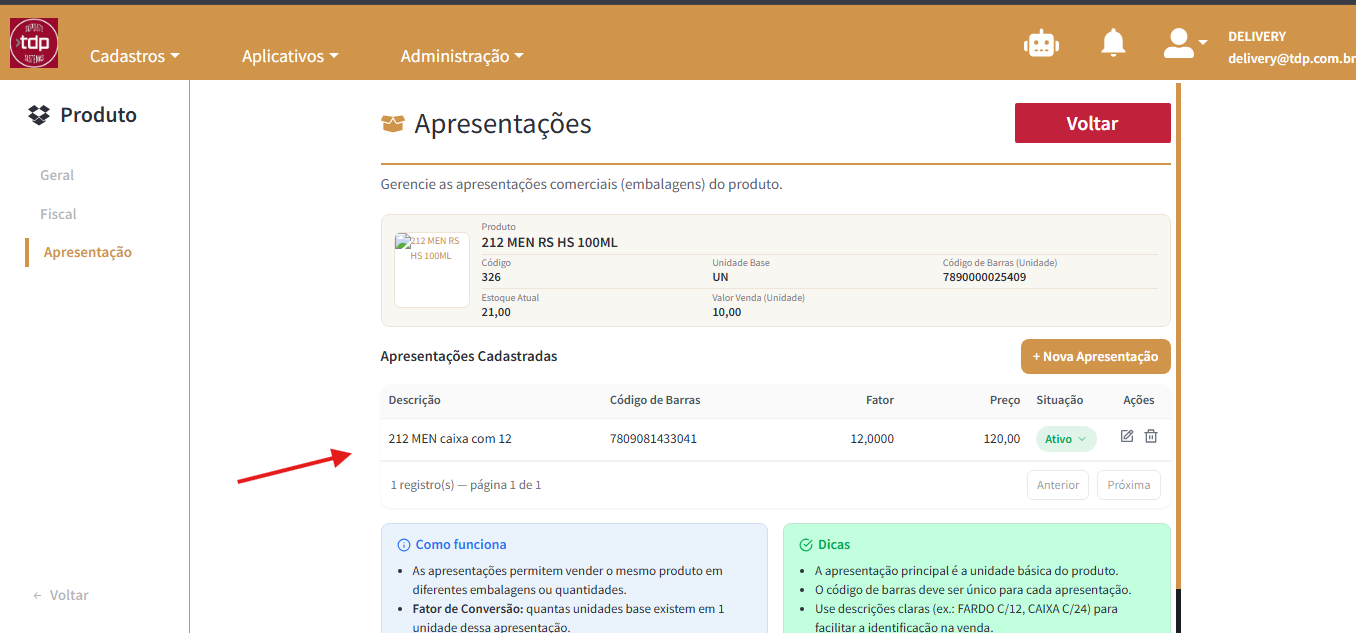Click the record count pagination text
The image size is (1356, 633).
tap(466, 485)
